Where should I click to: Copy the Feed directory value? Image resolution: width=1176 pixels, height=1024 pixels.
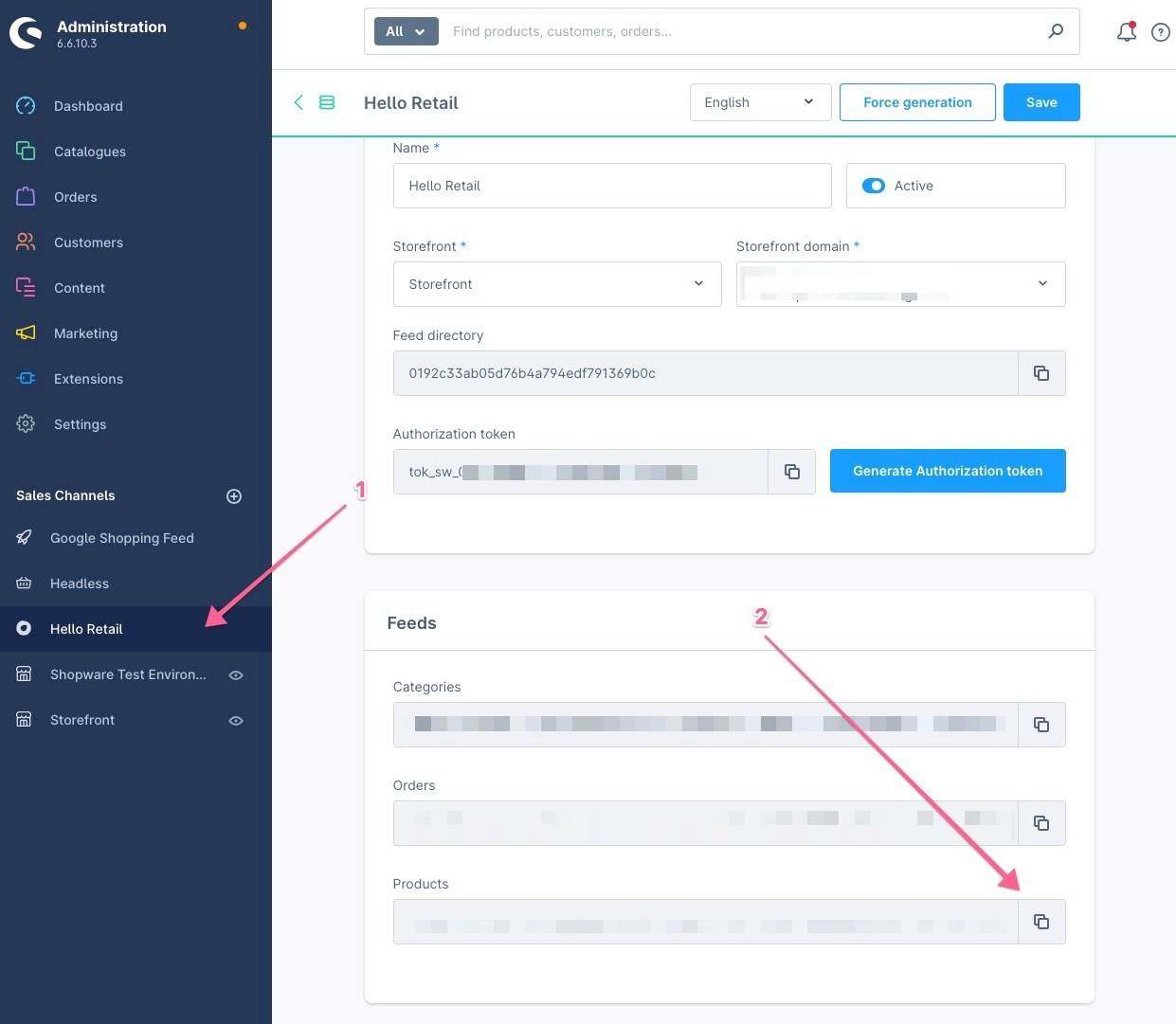[x=1041, y=373]
